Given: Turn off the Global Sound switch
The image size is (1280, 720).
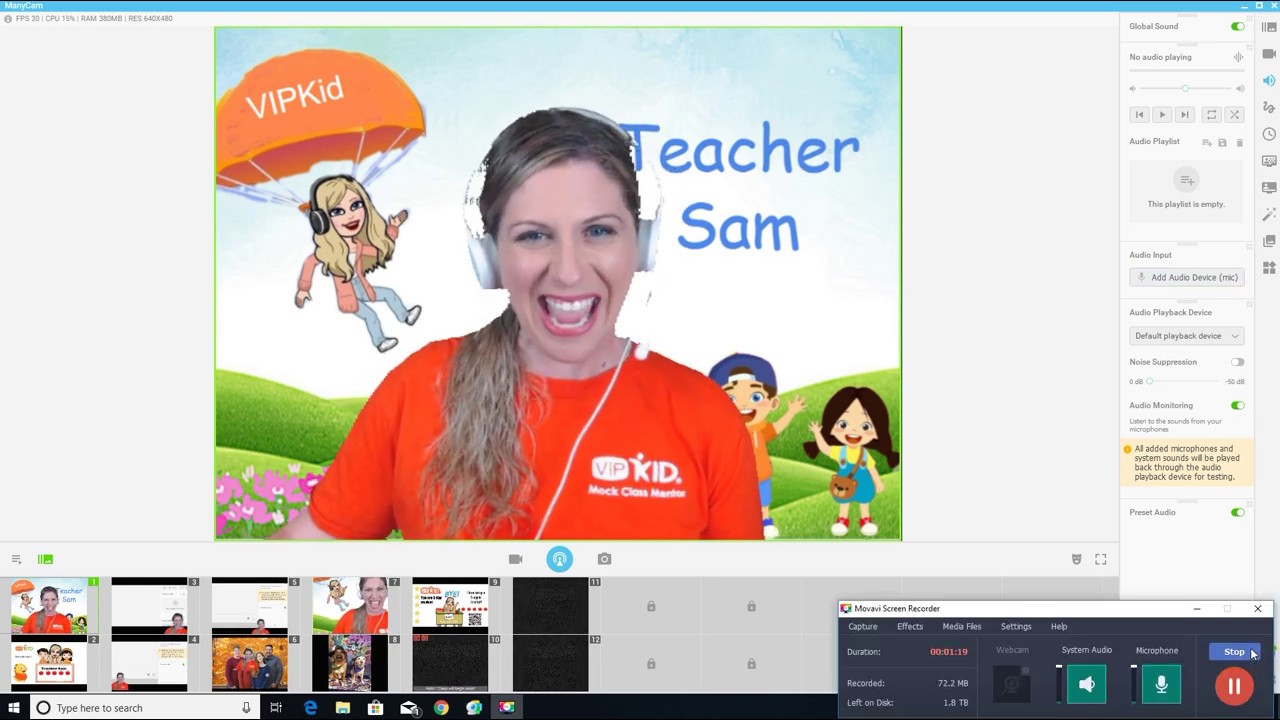Looking at the screenshot, I should [x=1238, y=26].
